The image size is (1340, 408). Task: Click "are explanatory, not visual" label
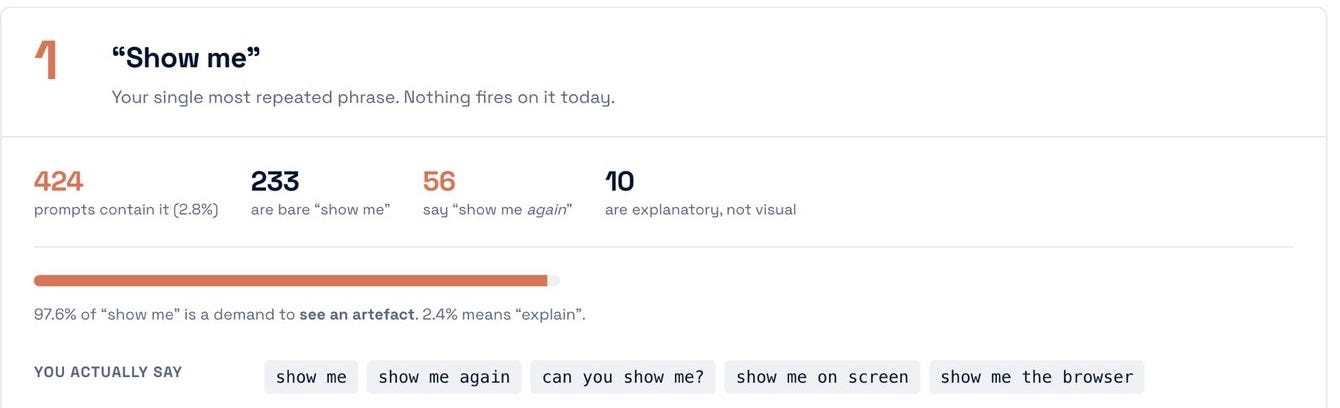coord(701,210)
